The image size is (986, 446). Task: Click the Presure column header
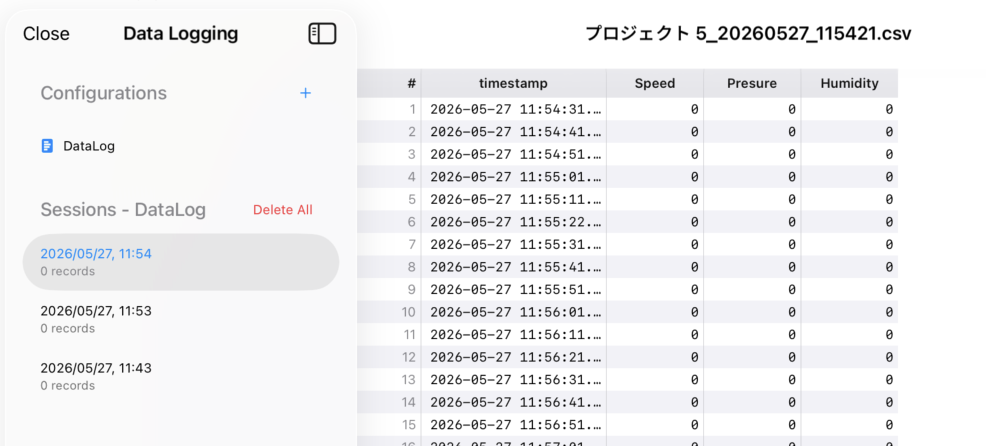tap(751, 83)
